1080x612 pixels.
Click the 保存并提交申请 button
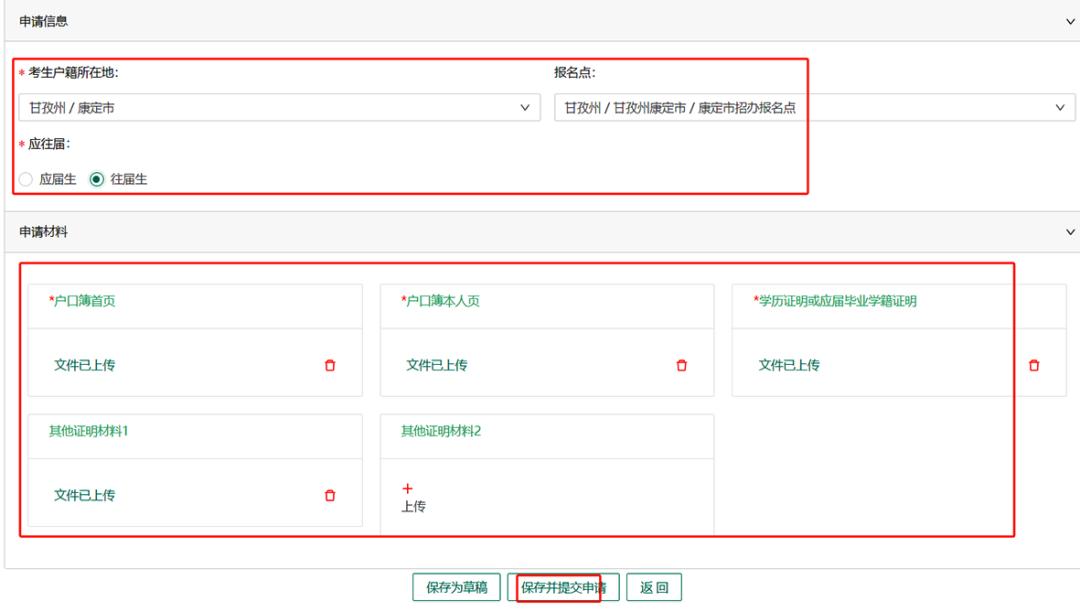click(563, 588)
